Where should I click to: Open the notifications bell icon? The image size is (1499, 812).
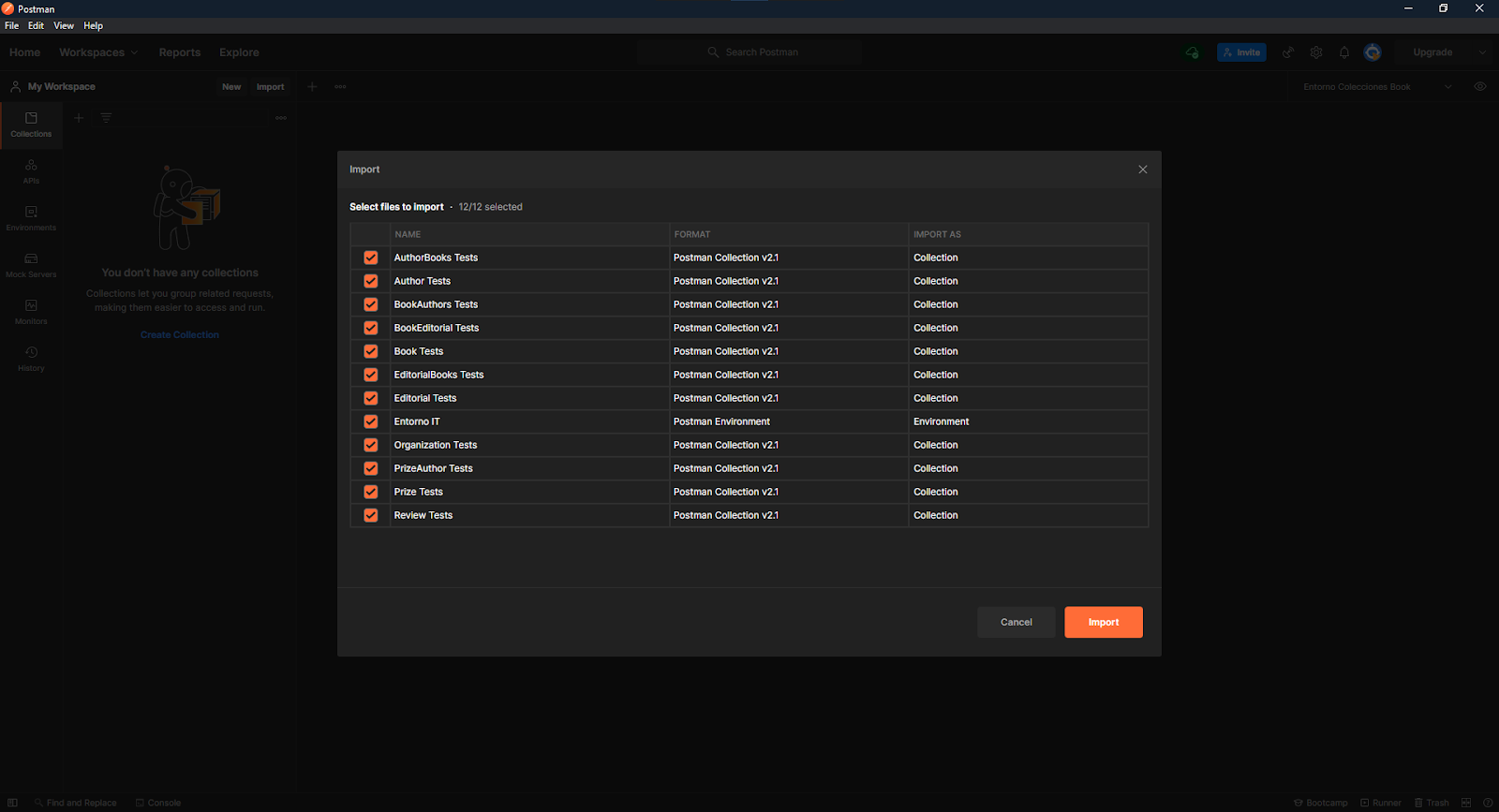click(1344, 52)
